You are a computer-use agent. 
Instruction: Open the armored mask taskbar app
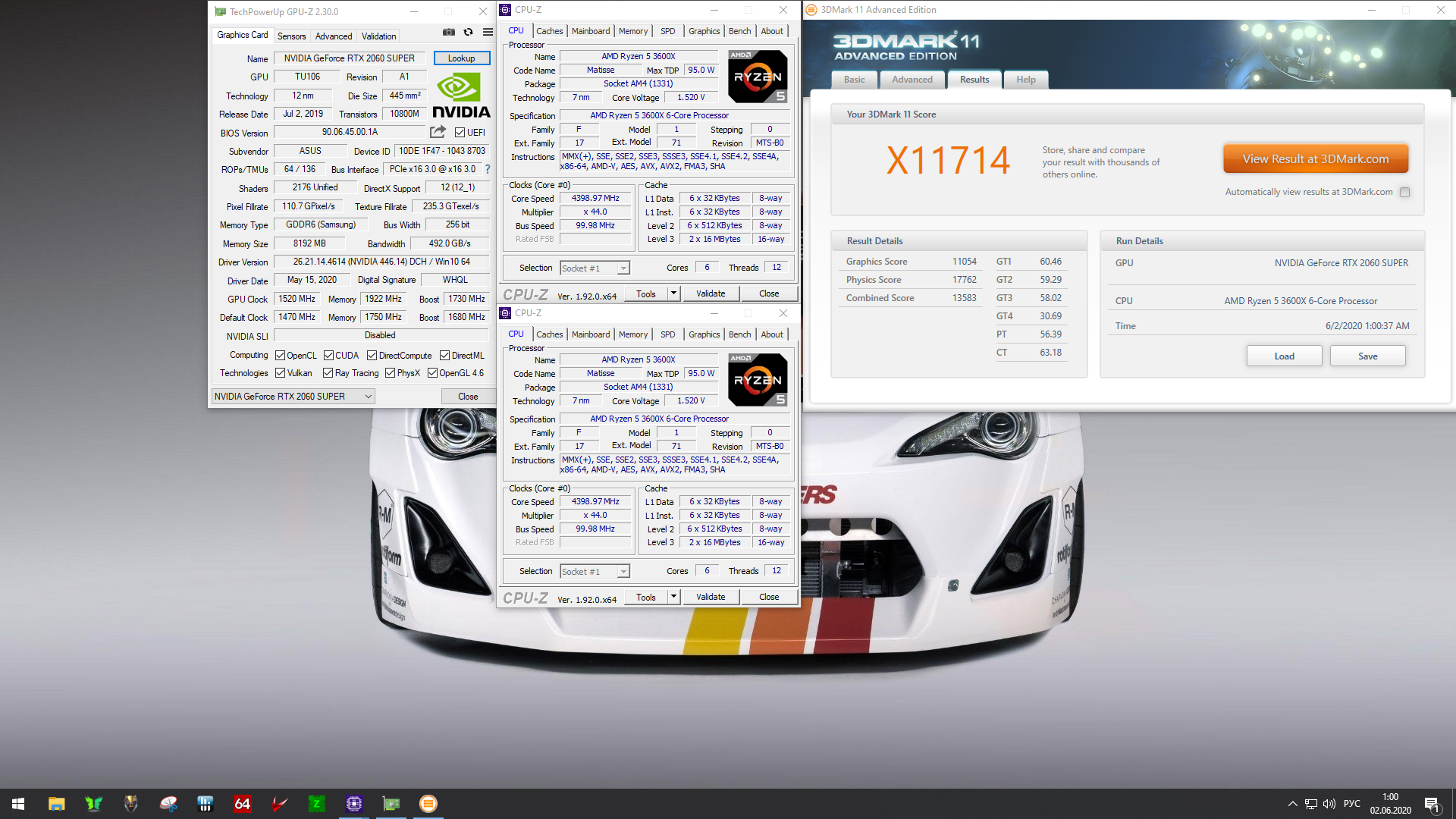pos(130,804)
